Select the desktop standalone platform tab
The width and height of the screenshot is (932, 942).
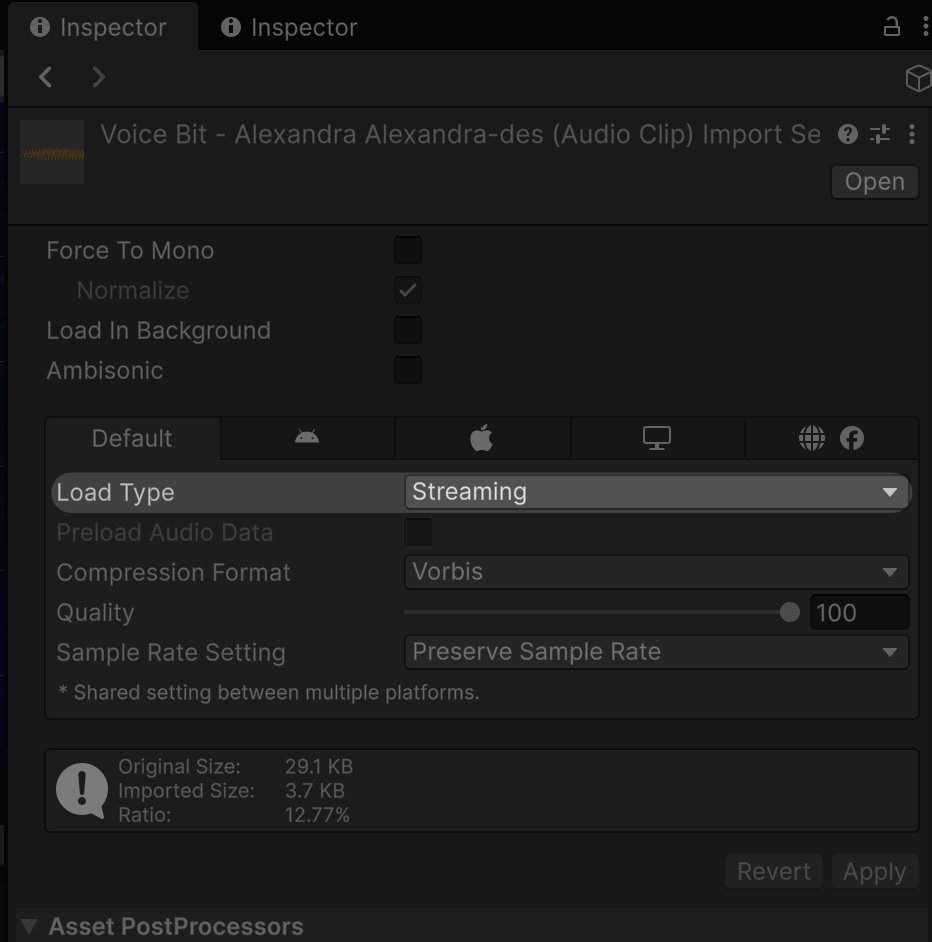click(x=657, y=438)
